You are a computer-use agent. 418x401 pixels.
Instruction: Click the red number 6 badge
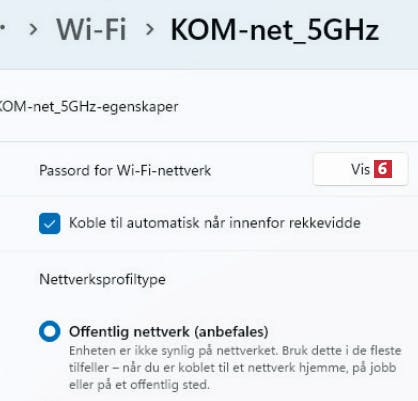tap(383, 169)
